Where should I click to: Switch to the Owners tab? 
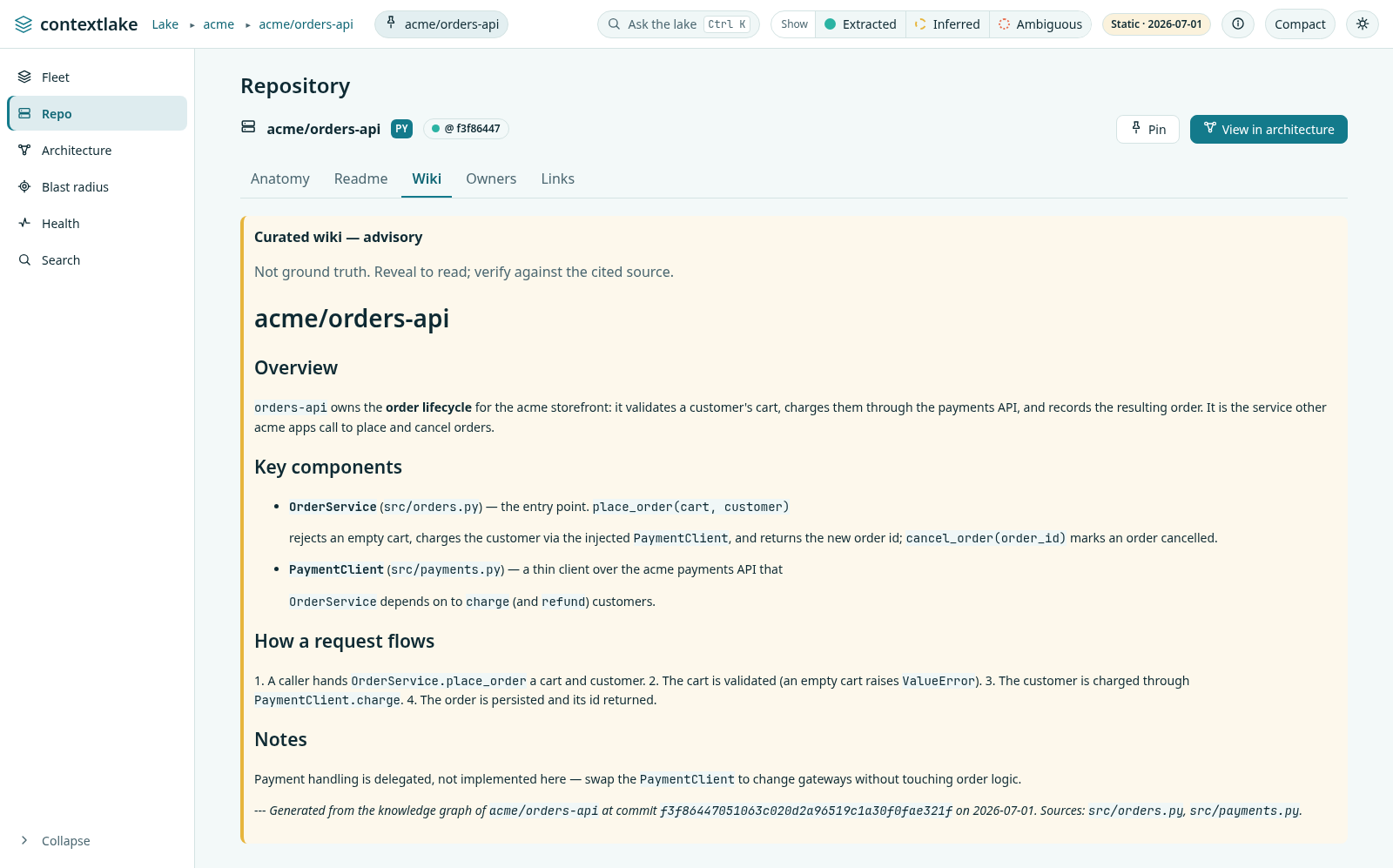[x=491, y=178]
